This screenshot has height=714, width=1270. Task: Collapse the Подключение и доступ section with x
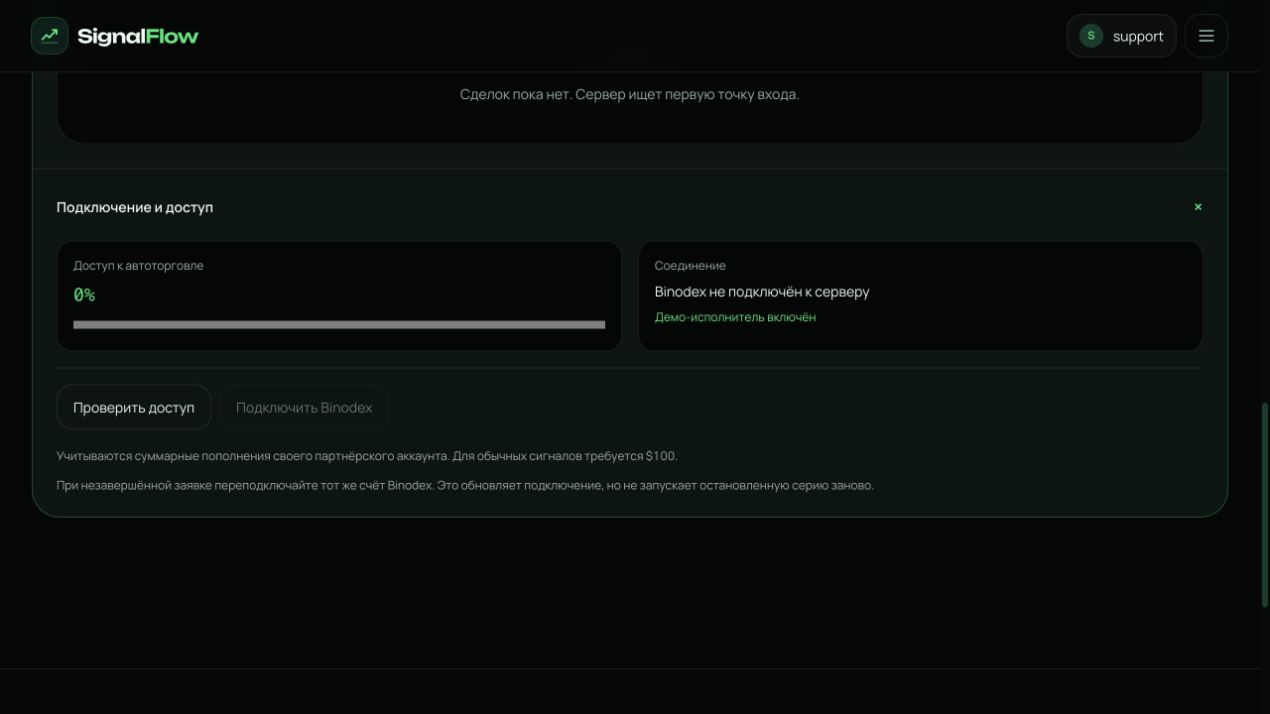point(1197,207)
